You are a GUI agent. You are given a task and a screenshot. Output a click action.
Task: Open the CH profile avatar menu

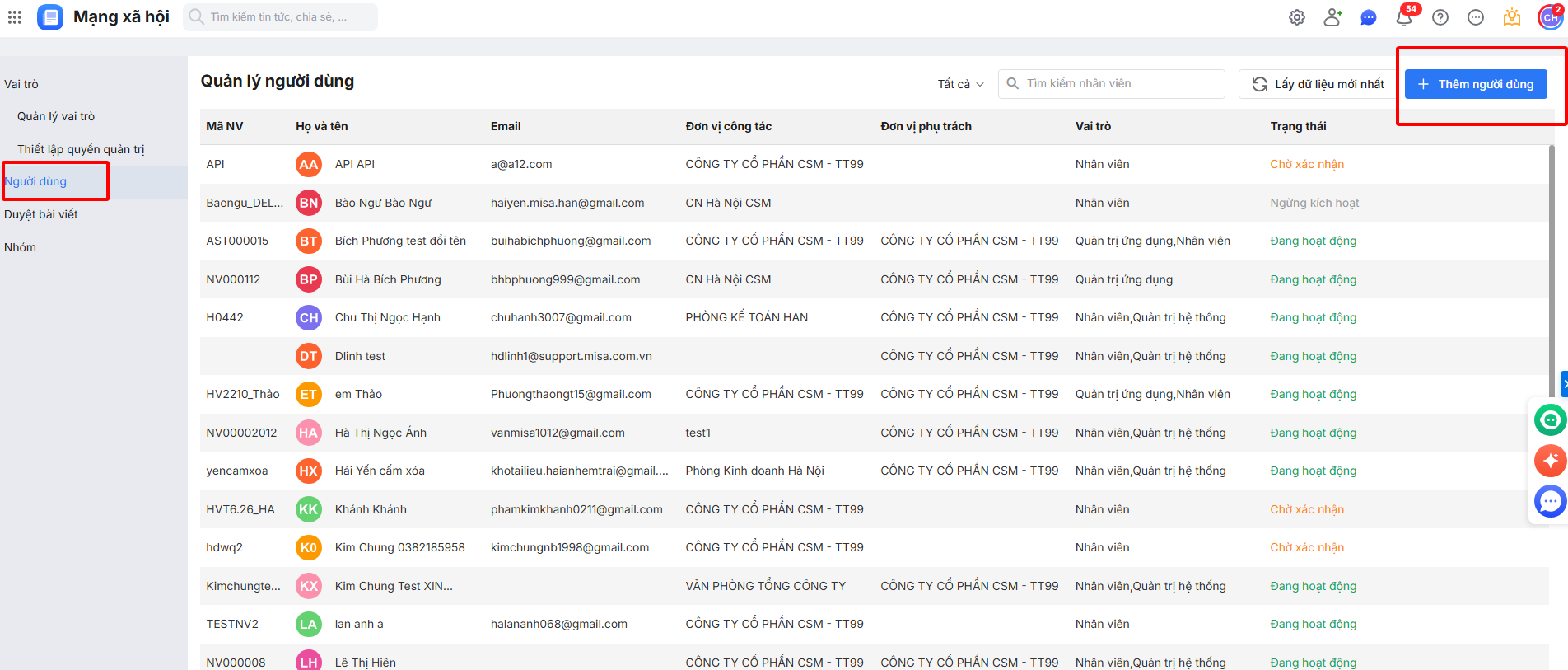point(1550,17)
